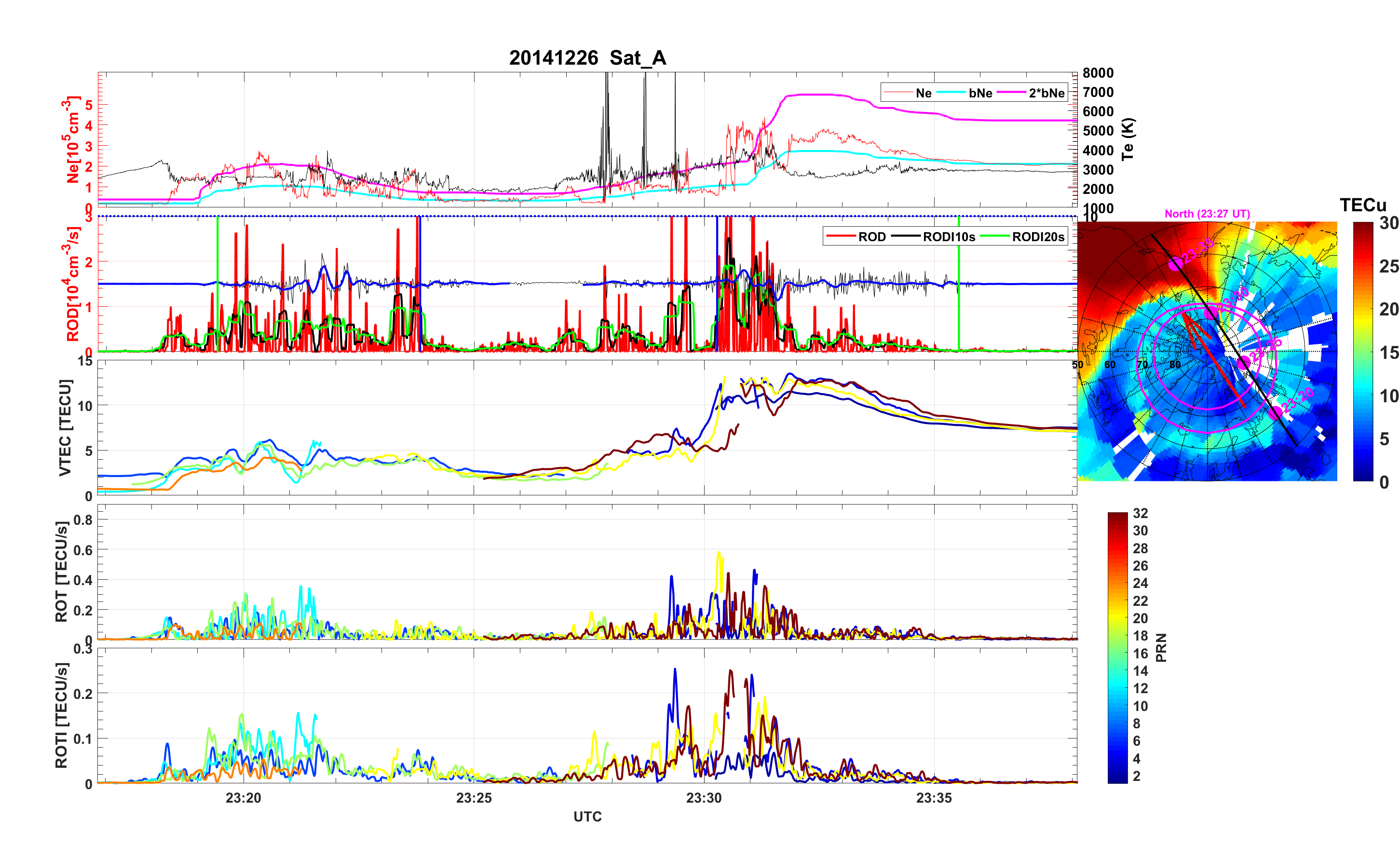Click the UTC x-axis label
This screenshot has height=847, width=1400.
coord(587,817)
